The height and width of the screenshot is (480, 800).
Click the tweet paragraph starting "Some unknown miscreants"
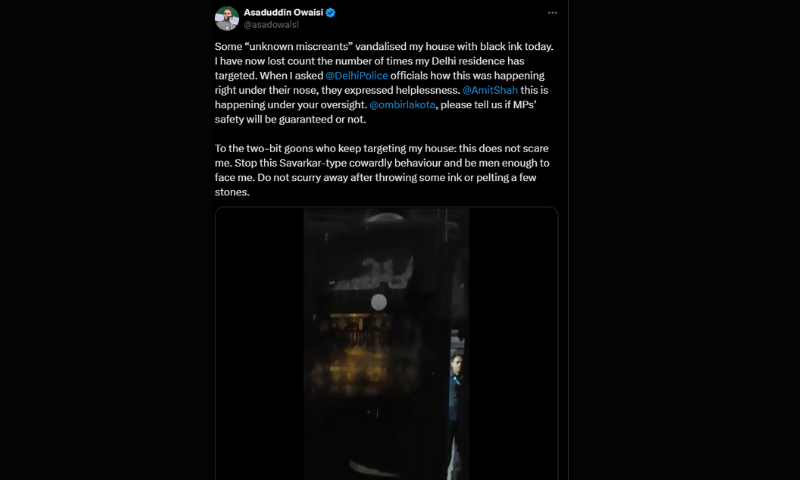pos(384,83)
